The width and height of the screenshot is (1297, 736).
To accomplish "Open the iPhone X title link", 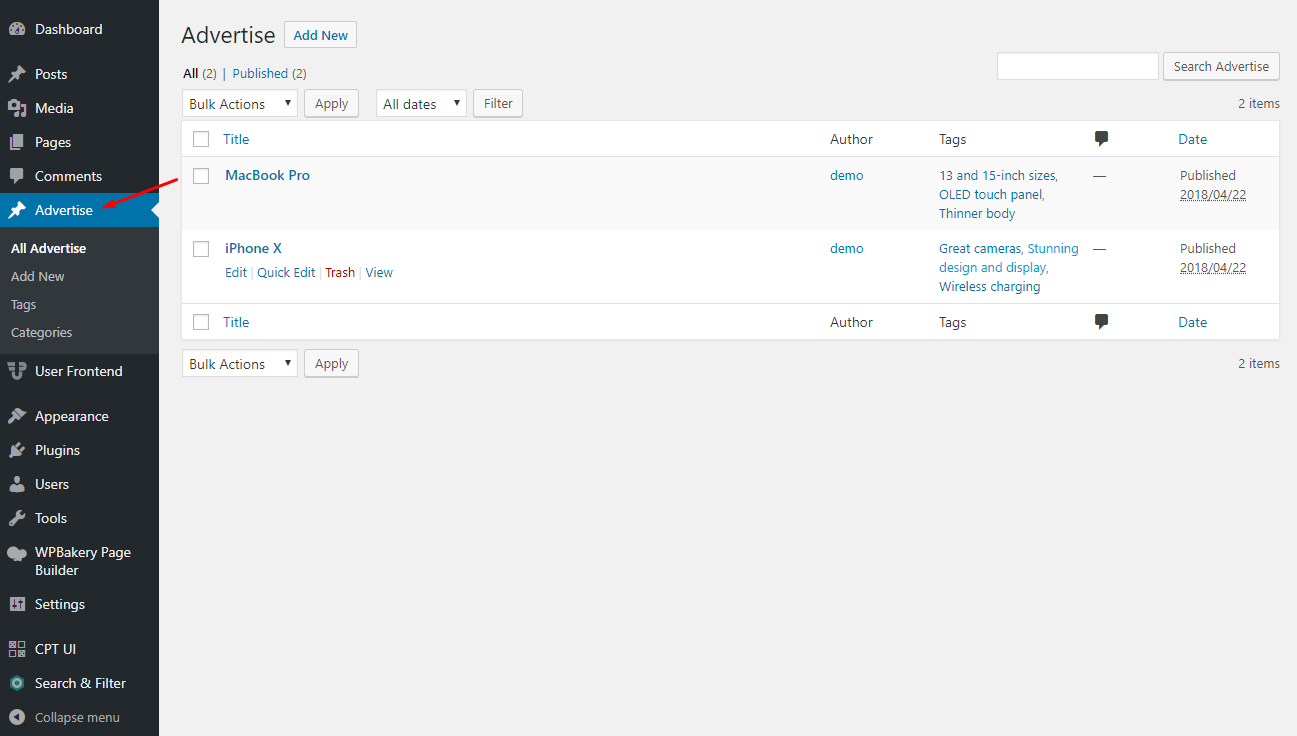I will tap(253, 248).
